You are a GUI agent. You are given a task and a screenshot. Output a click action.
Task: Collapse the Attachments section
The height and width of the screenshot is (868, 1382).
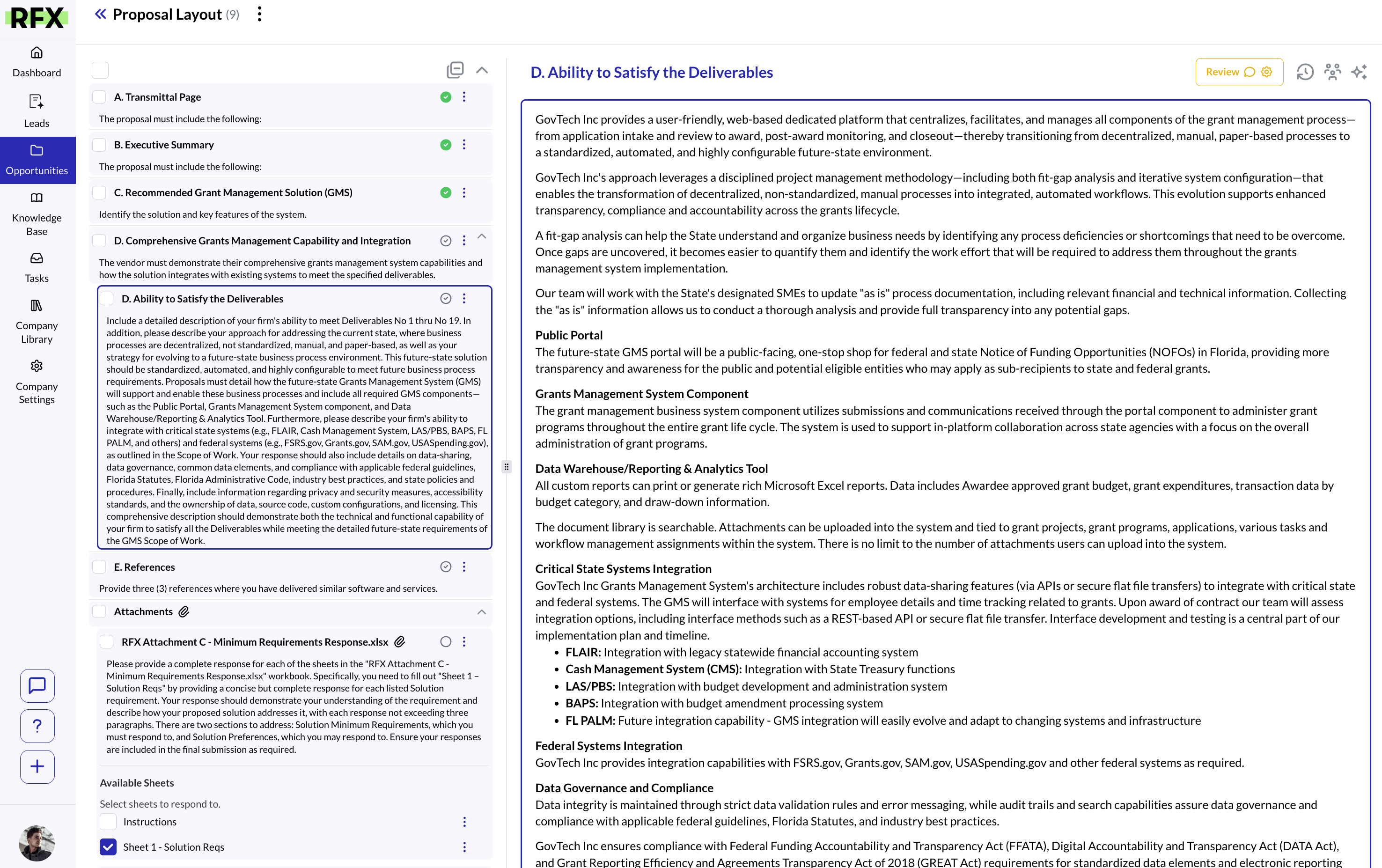click(482, 612)
